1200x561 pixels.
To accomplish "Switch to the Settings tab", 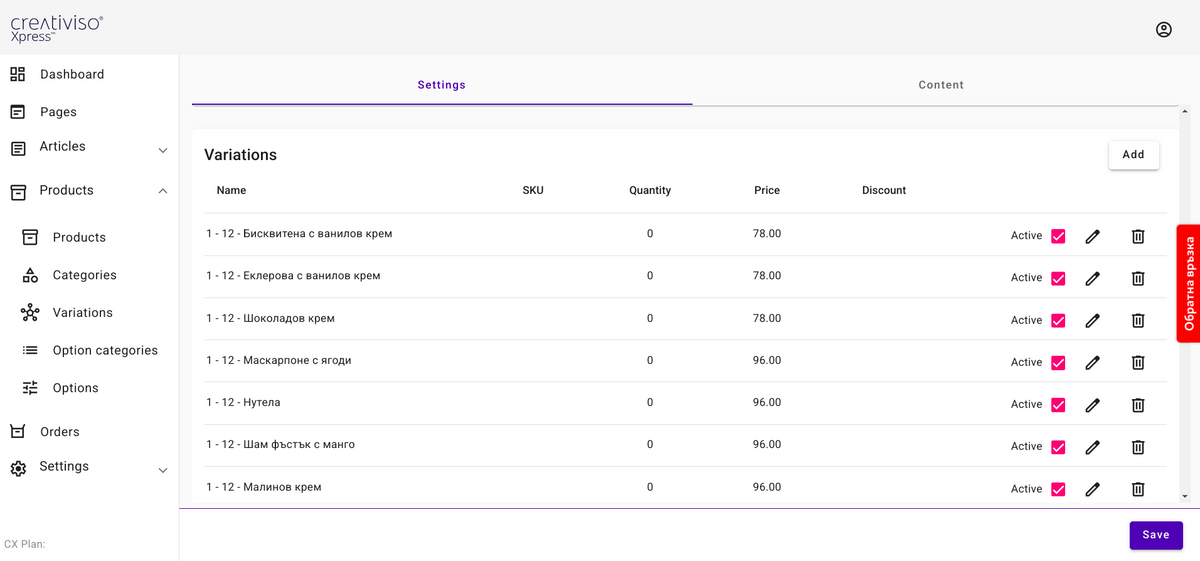I will [442, 85].
